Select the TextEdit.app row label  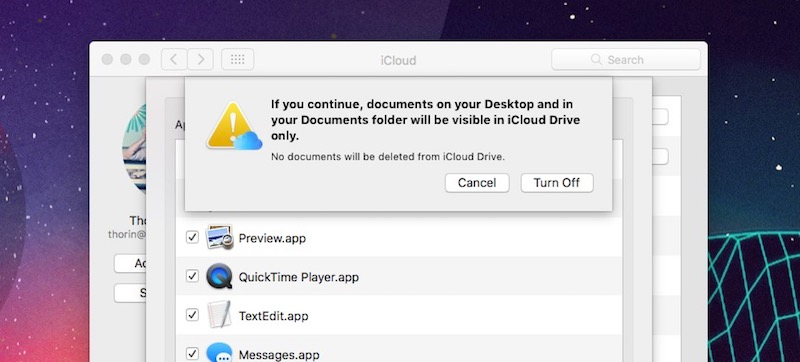coord(273,316)
